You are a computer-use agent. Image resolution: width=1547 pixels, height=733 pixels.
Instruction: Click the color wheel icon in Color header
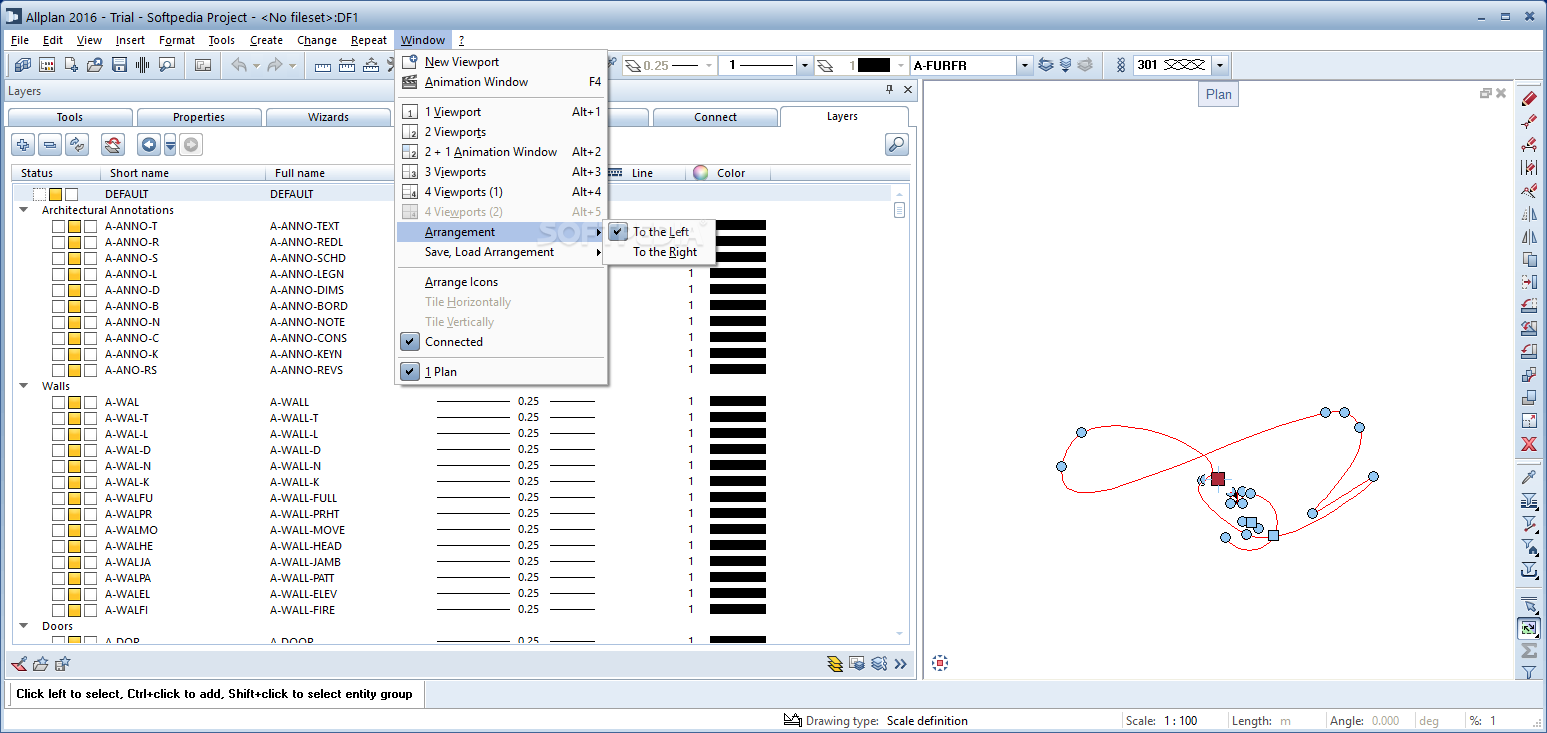700,173
